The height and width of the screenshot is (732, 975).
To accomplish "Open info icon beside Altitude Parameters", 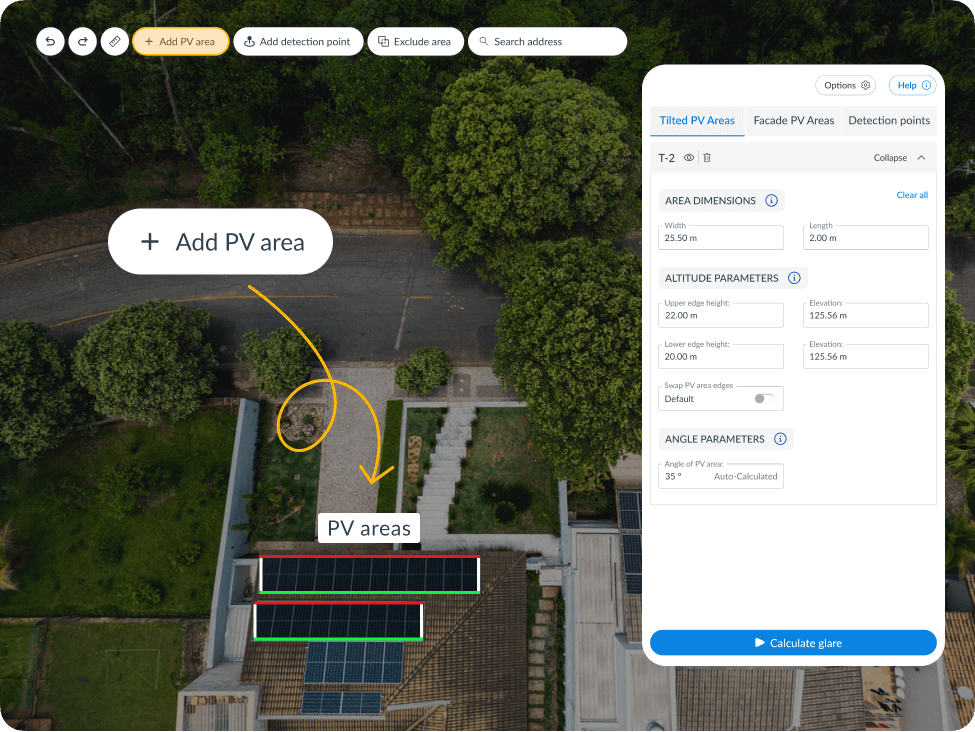I will 794,278.
